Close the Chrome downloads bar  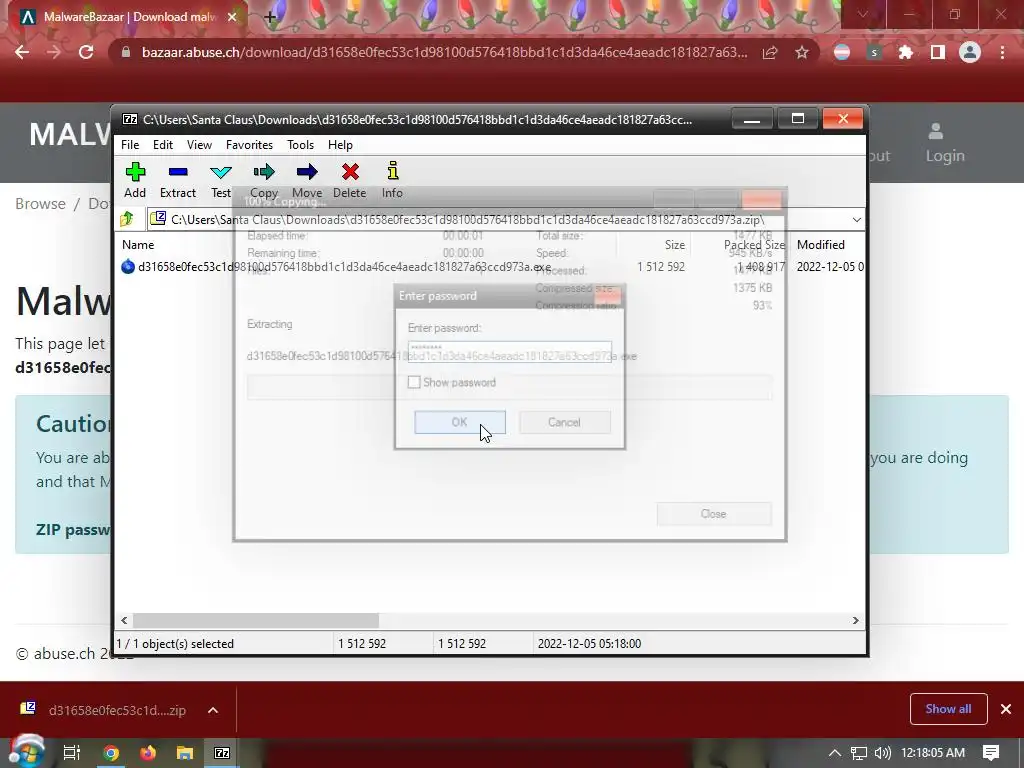1006,709
